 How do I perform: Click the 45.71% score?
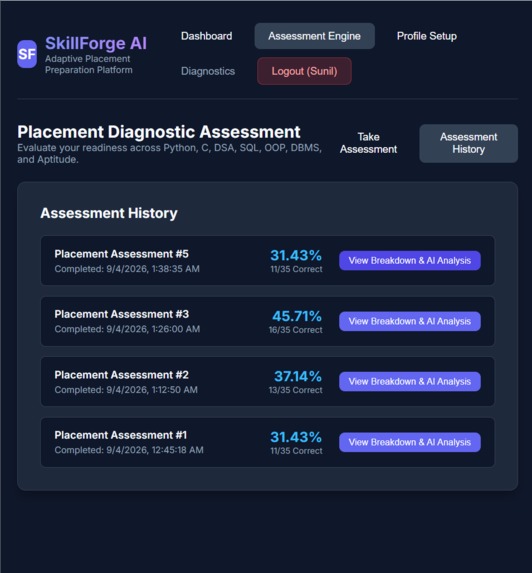297,316
